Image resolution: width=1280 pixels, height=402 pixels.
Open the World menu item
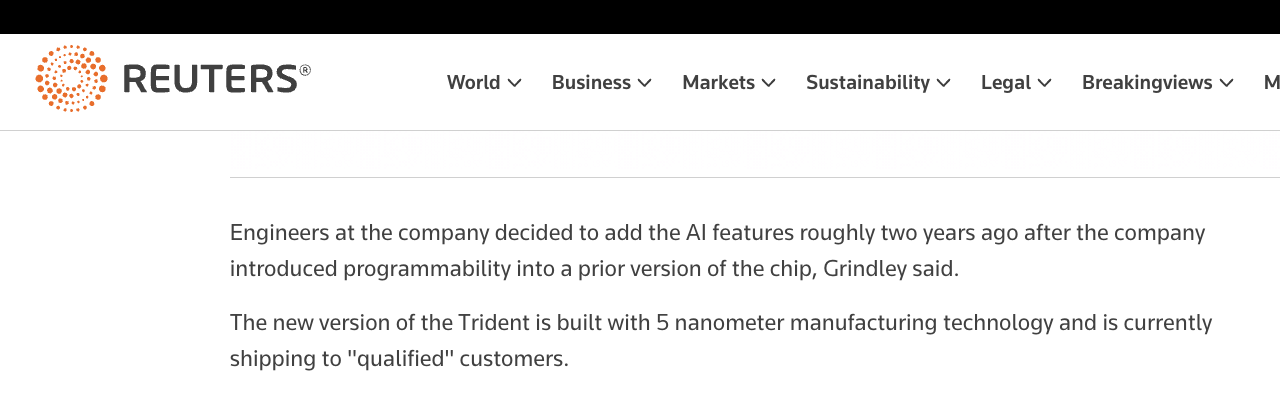(473, 83)
